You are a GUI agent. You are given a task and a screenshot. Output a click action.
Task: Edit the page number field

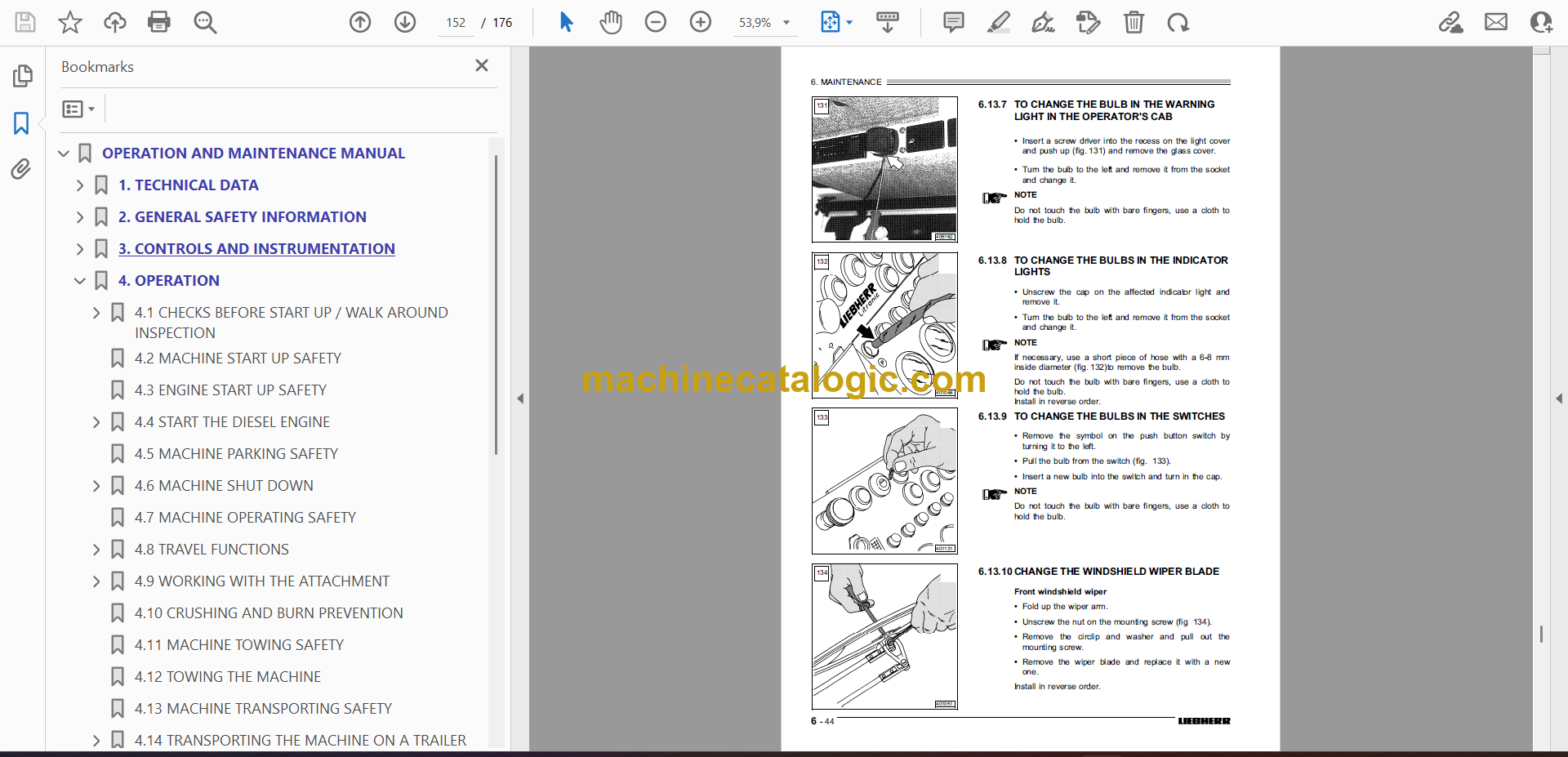coord(456,23)
